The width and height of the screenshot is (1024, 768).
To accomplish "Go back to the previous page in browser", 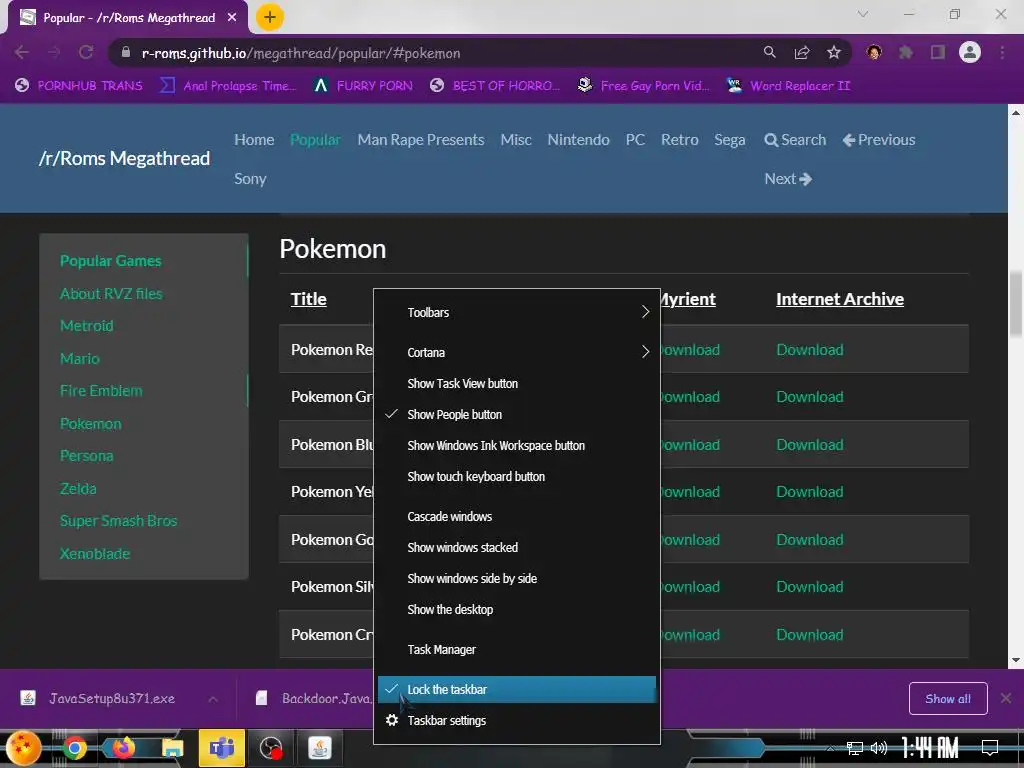I will point(22,52).
